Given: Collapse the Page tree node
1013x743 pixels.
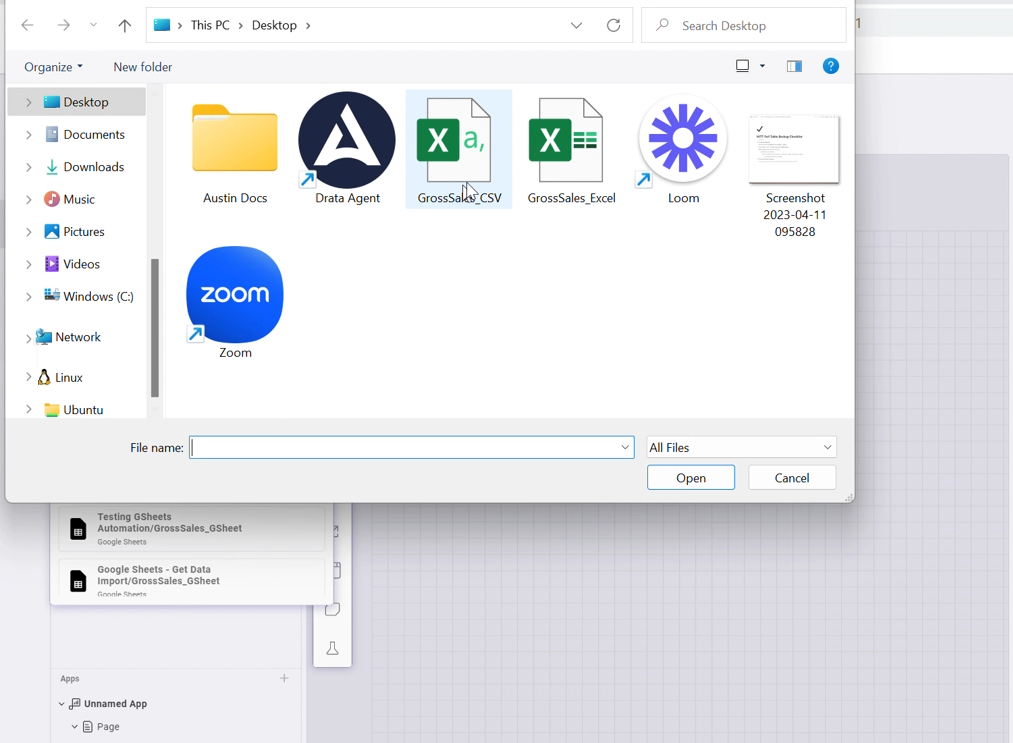Looking at the screenshot, I should pyautogui.click(x=74, y=727).
